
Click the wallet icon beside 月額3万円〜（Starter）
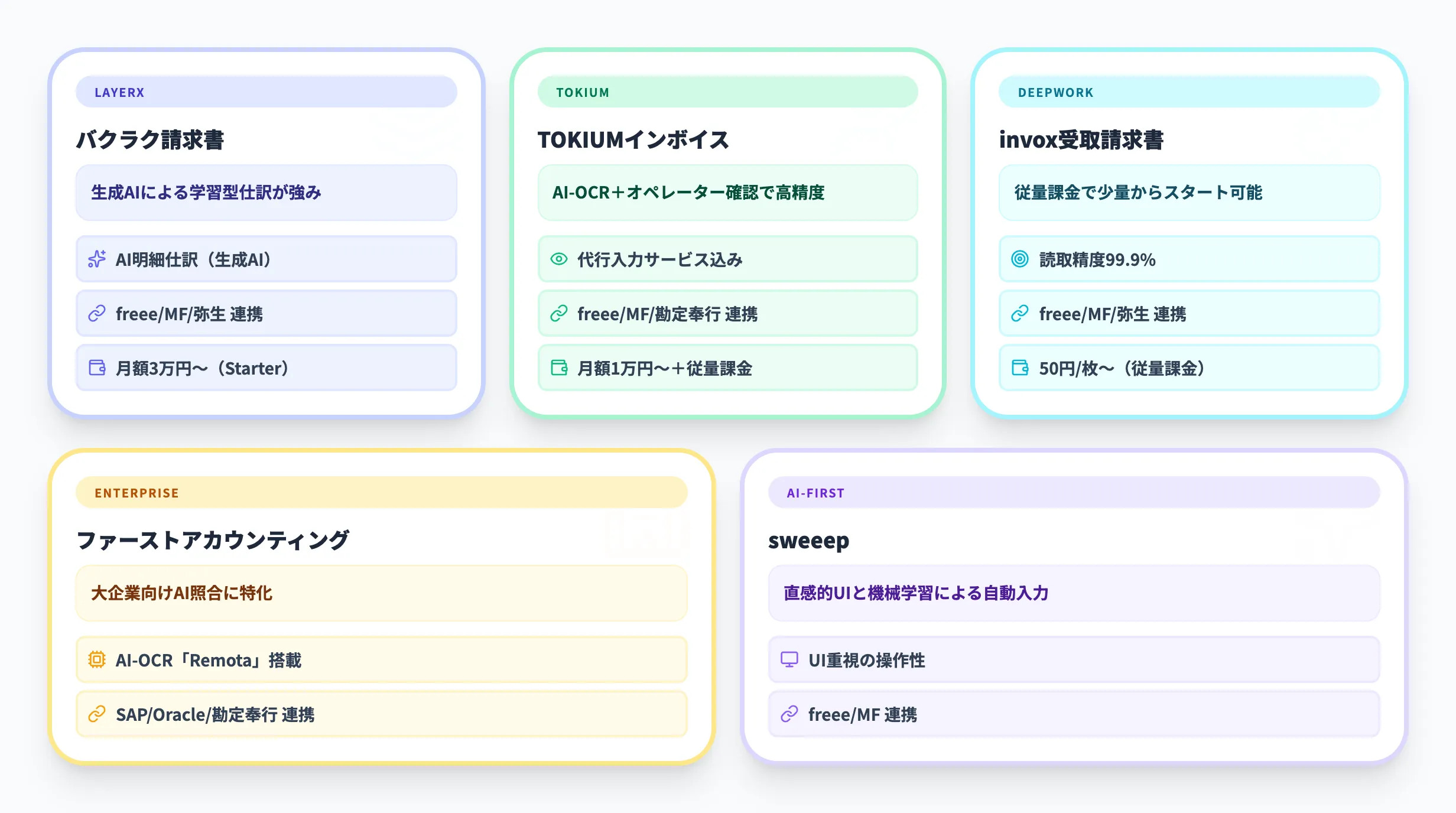point(98,368)
